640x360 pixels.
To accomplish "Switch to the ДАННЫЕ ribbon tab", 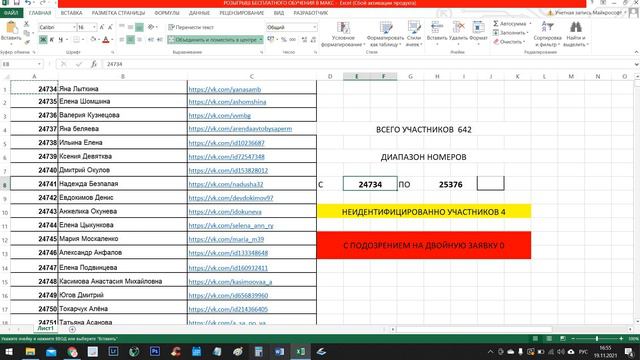I will [x=199, y=13].
